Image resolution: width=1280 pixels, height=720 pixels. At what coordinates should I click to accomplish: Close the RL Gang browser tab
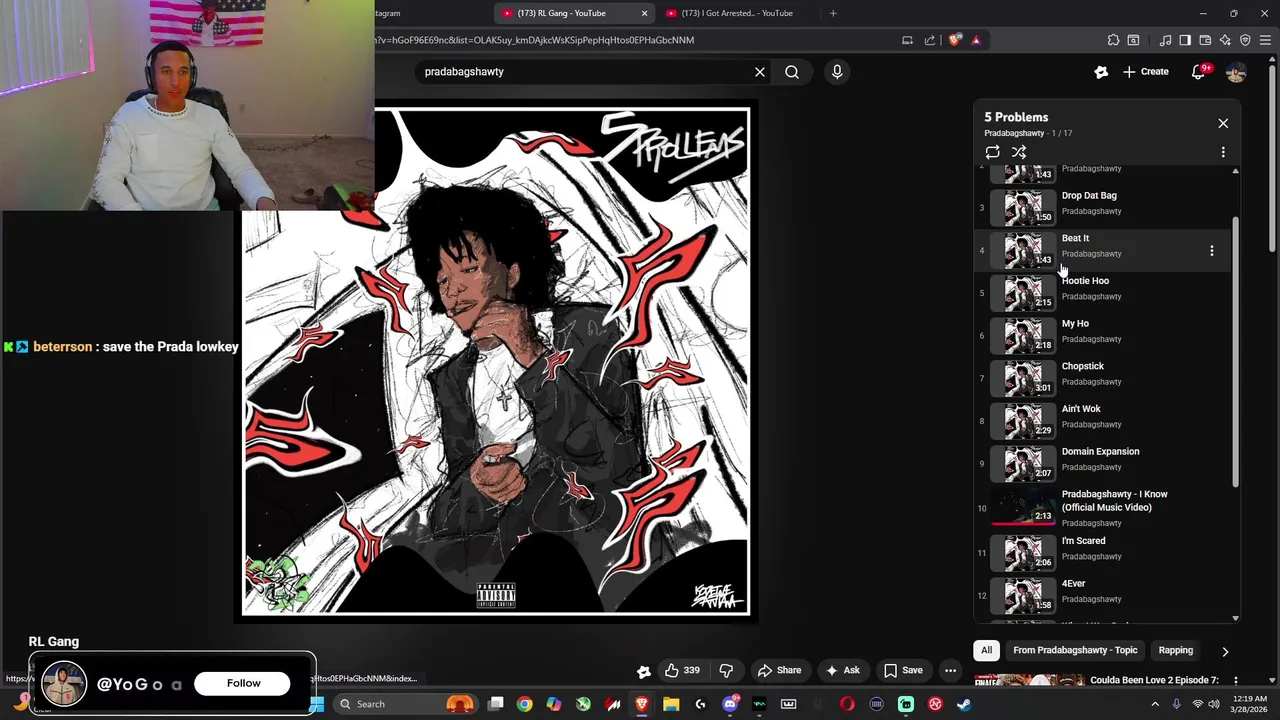(x=644, y=13)
